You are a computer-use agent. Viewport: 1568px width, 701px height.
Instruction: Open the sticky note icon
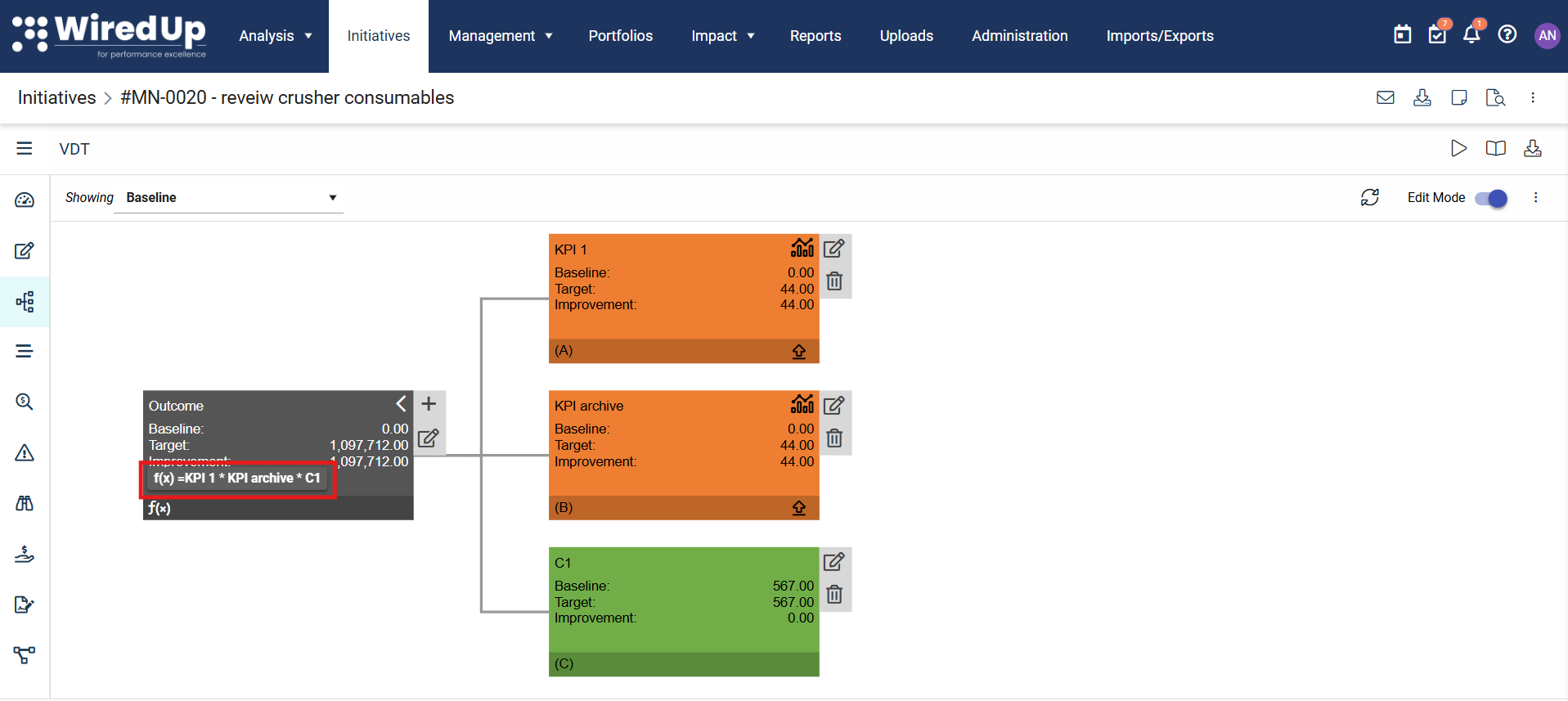coord(1459,97)
